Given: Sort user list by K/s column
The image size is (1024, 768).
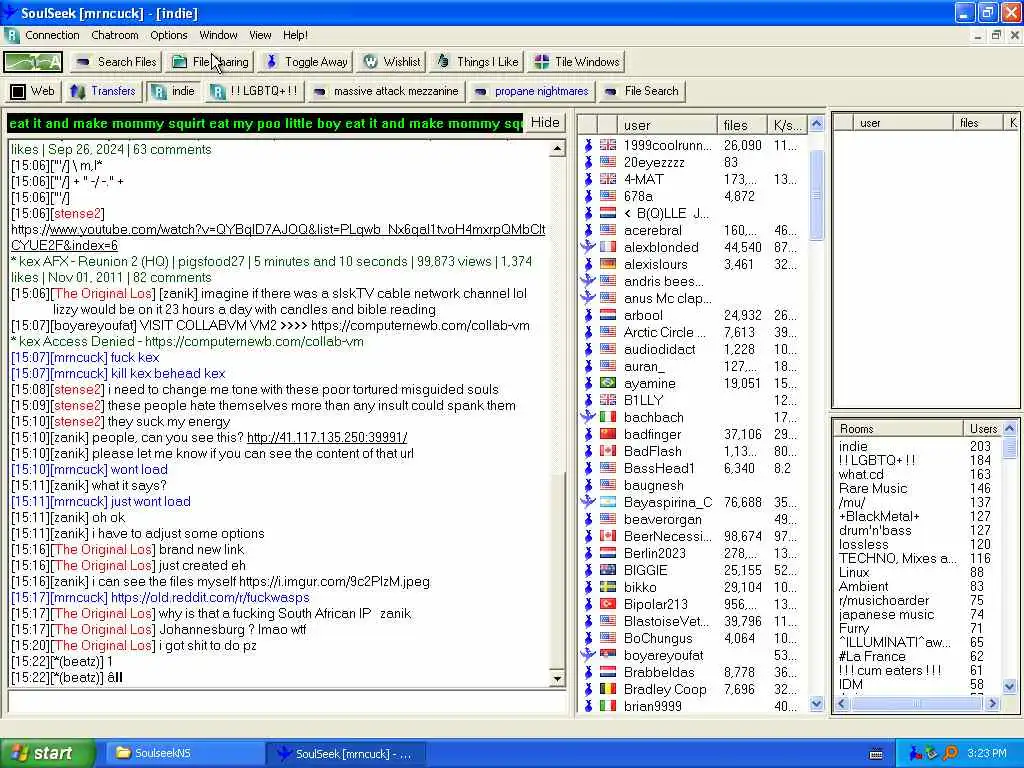Looking at the screenshot, I should [787, 125].
